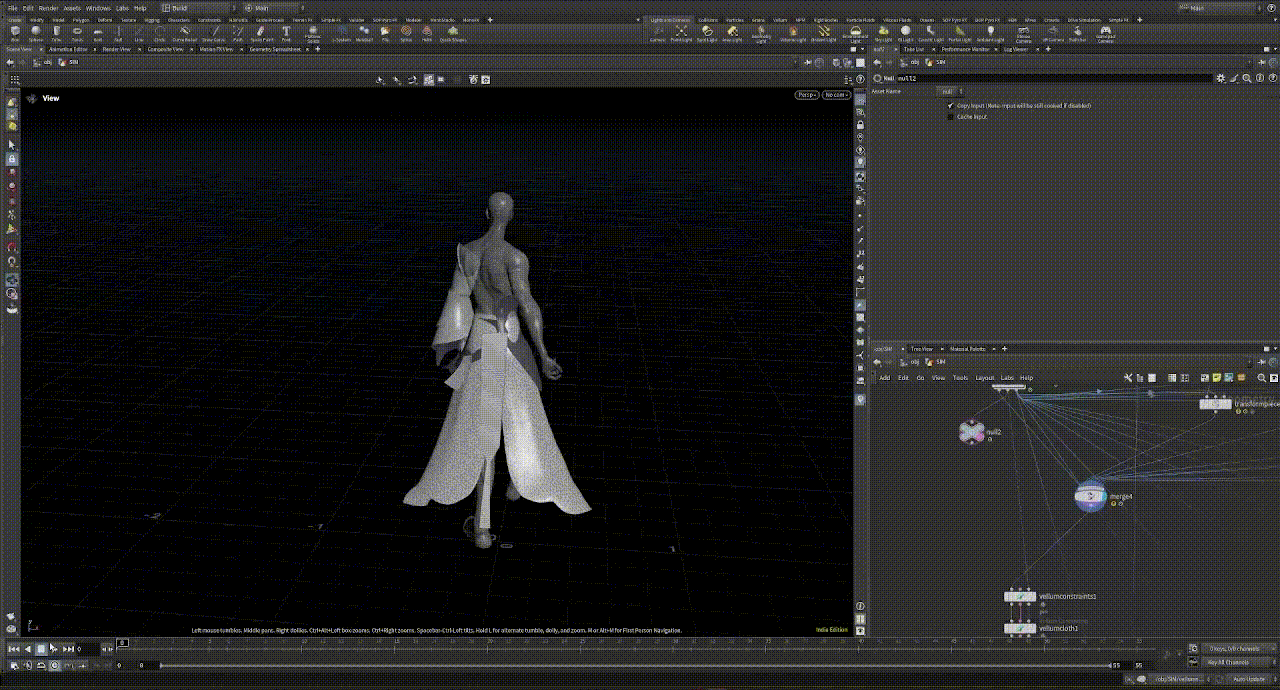
Task: Jump to first frame on playbar
Action: (x=14, y=649)
